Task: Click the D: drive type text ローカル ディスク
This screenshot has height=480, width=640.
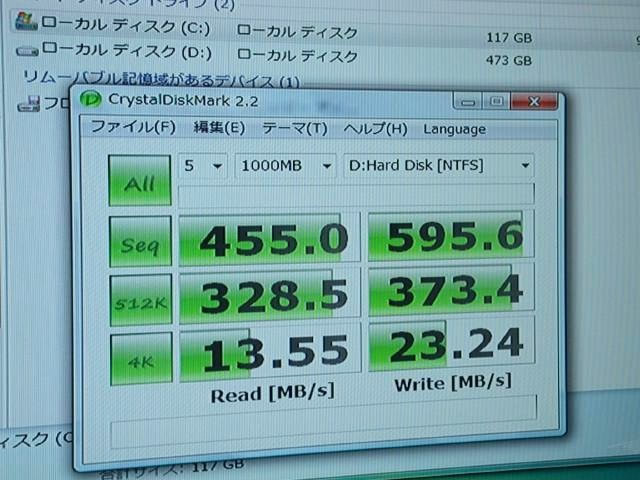Action: click(x=297, y=55)
